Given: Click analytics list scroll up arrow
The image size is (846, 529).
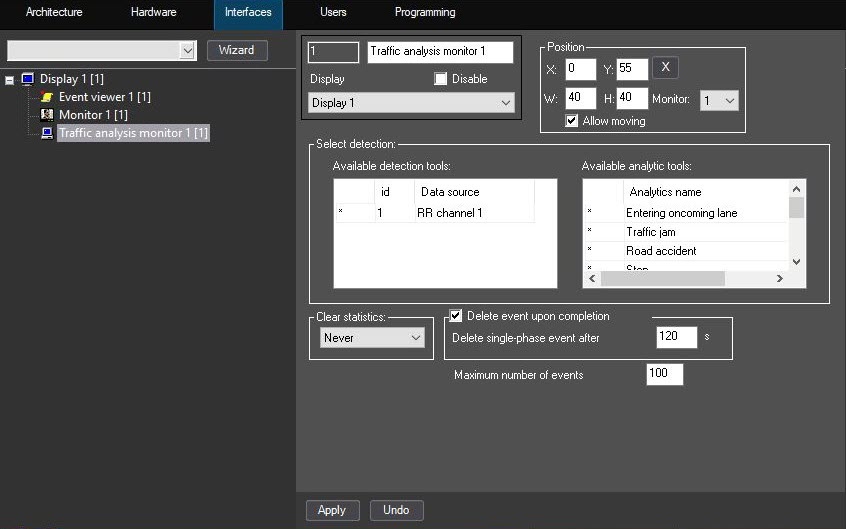Looking at the screenshot, I should 796,189.
